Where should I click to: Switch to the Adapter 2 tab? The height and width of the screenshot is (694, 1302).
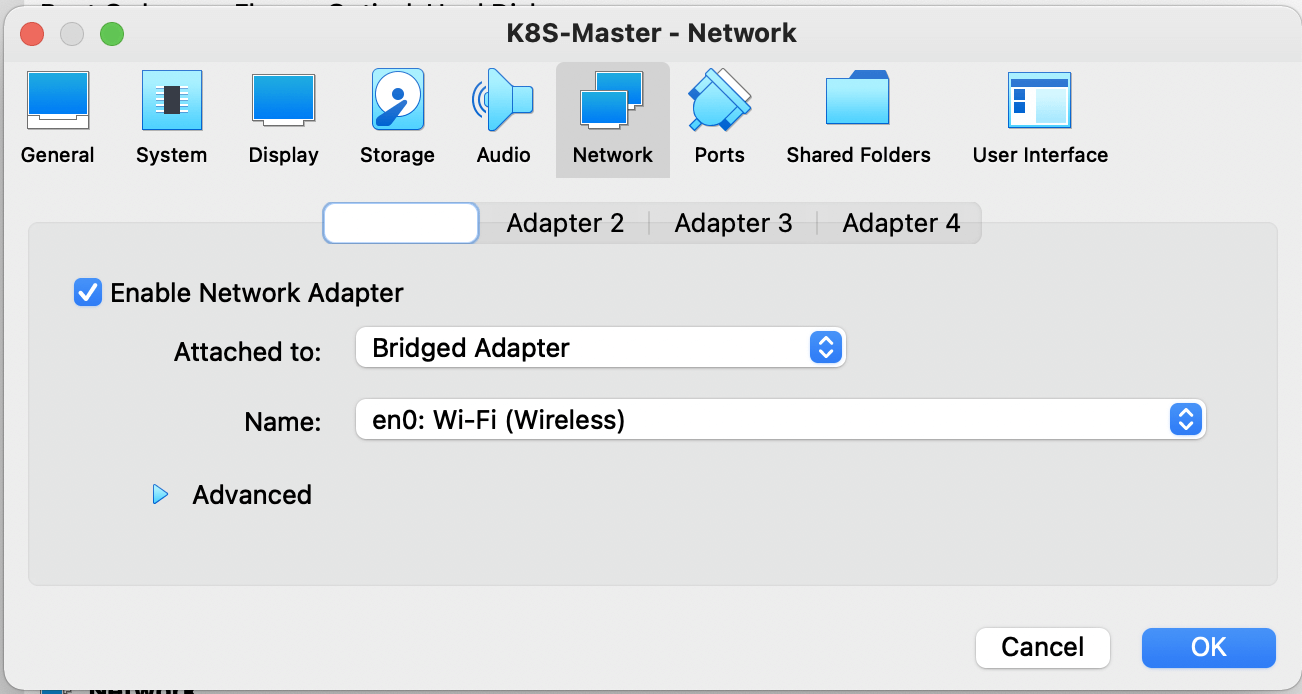coord(565,223)
